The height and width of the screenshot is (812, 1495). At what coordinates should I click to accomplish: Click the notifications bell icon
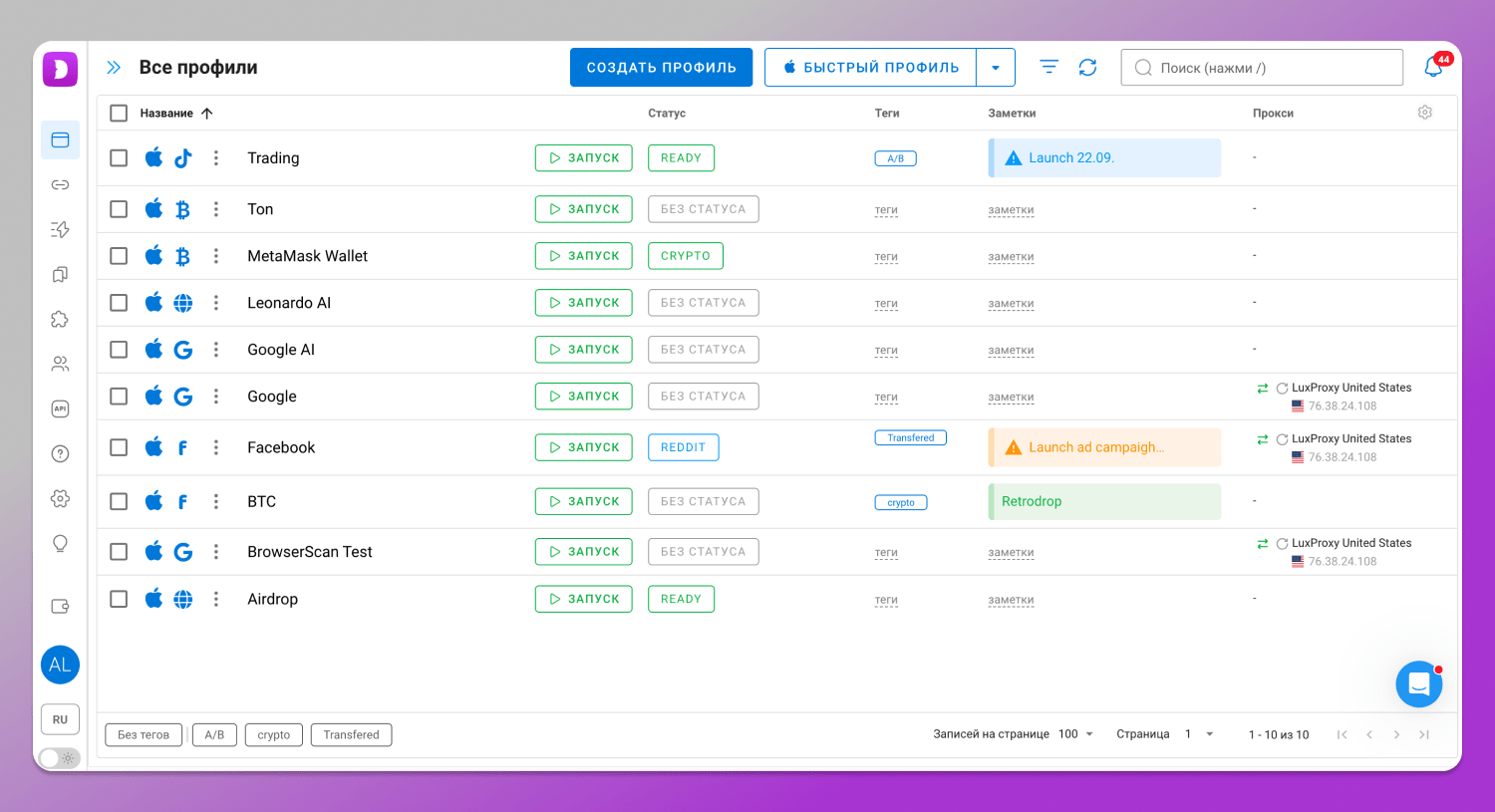[x=1433, y=67]
